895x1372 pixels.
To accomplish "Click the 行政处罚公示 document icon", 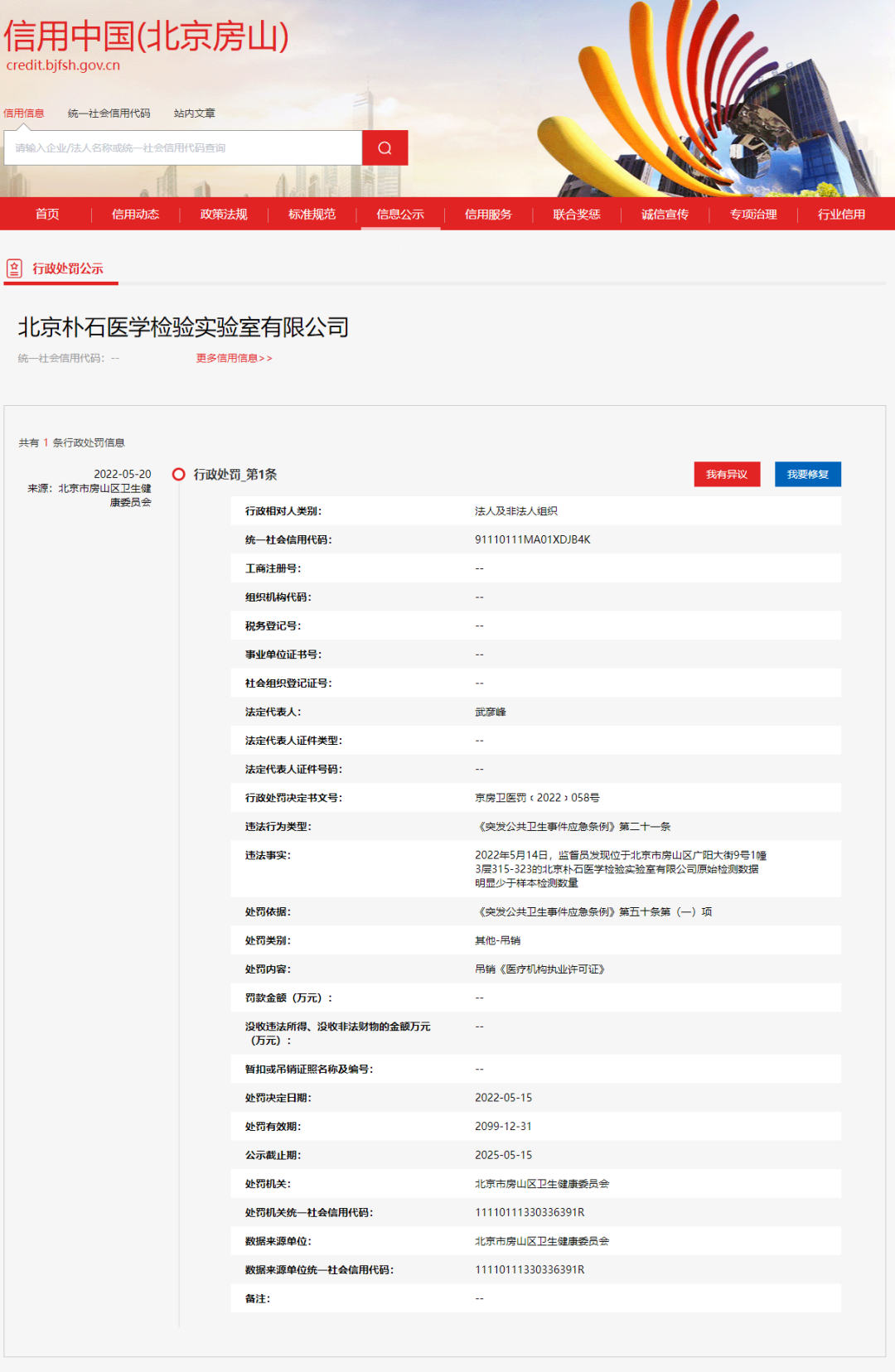I will coord(14,268).
